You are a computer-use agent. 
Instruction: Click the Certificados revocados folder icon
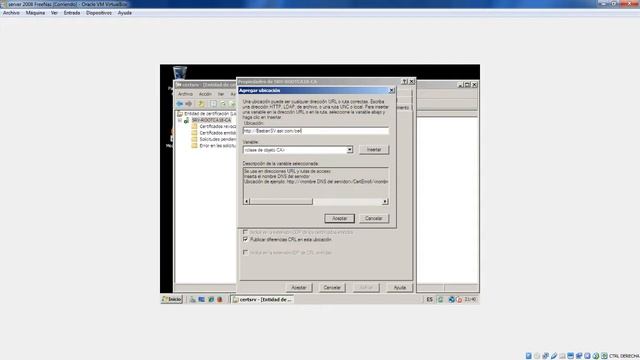[x=194, y=127]
